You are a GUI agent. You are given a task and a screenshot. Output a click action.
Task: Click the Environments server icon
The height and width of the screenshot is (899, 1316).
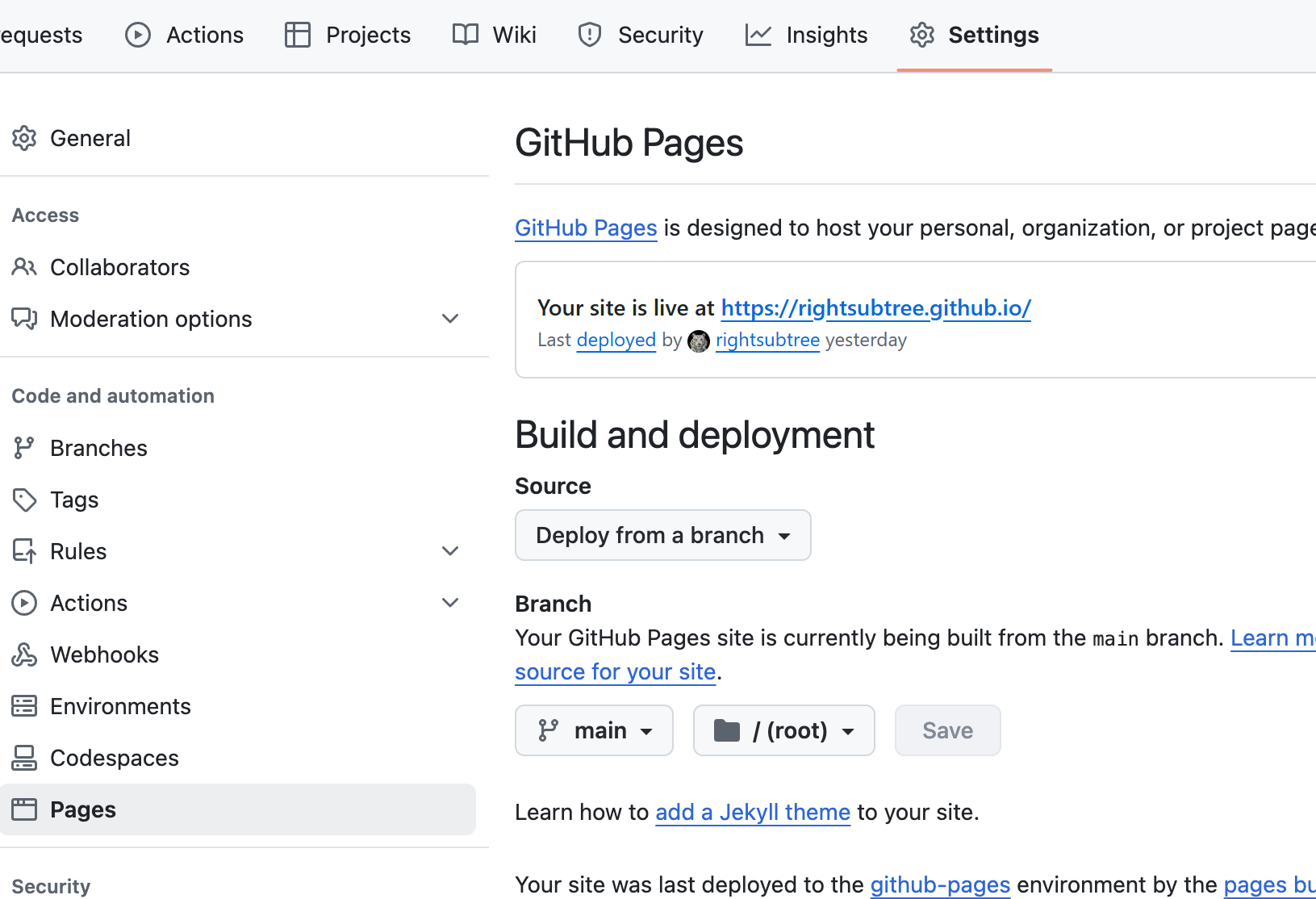[x=24, y=706]
